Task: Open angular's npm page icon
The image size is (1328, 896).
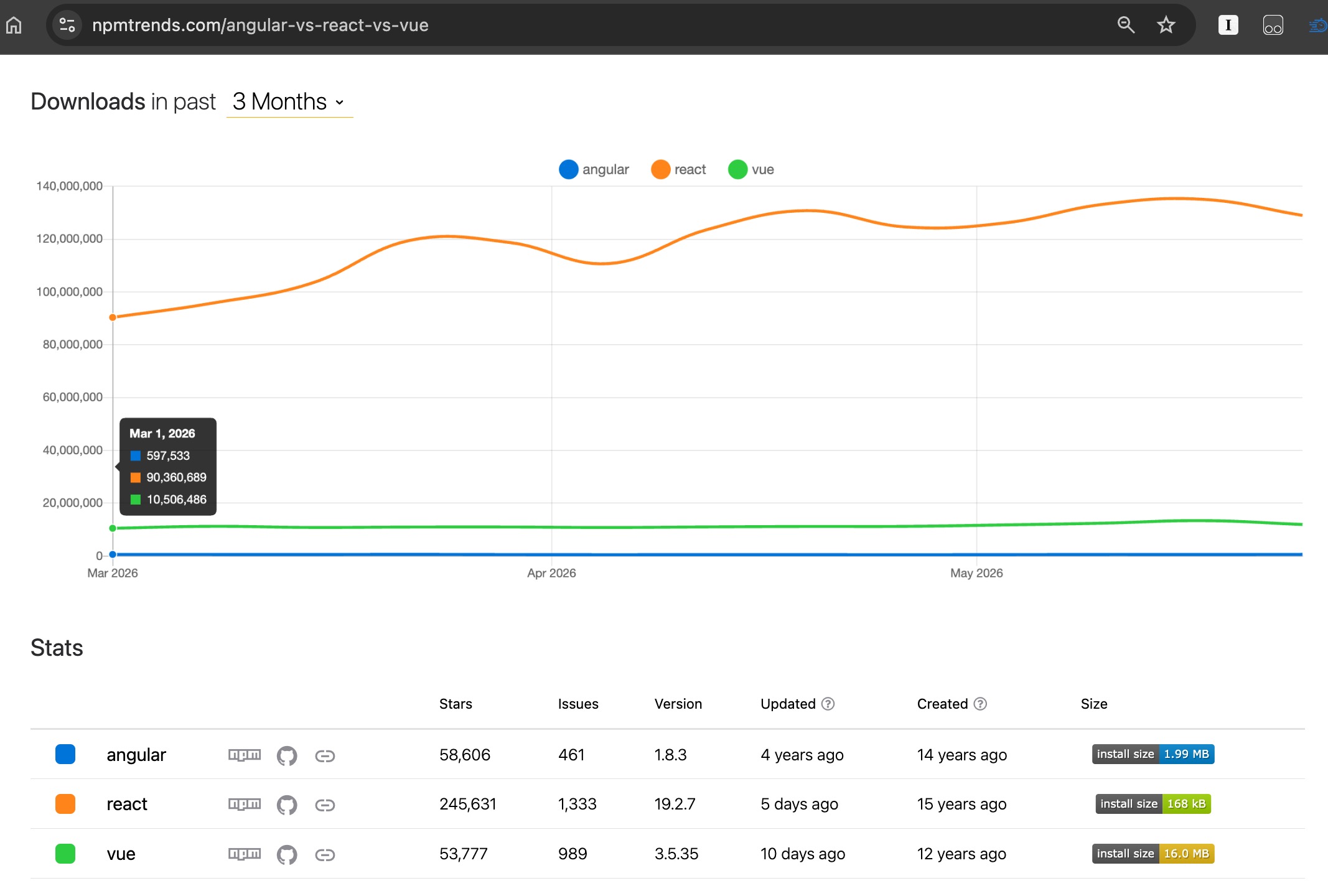Action: point(245,755)
